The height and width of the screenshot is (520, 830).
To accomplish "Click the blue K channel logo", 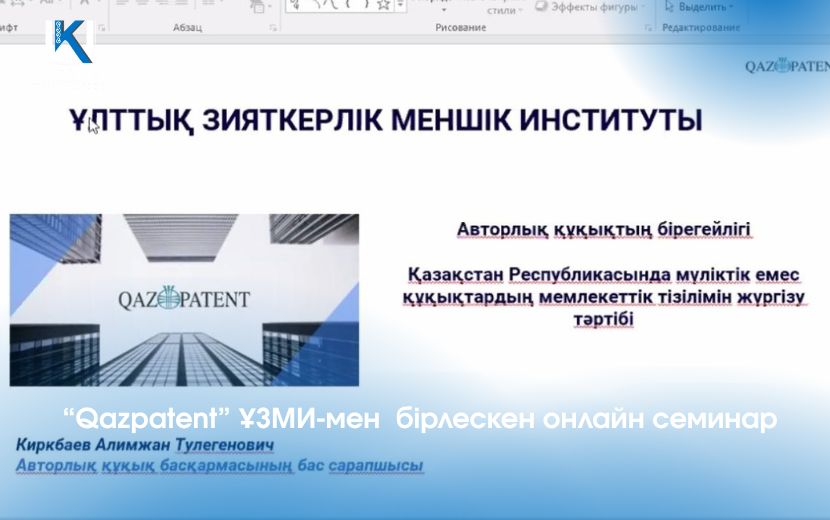I will (x=72, y=42).
